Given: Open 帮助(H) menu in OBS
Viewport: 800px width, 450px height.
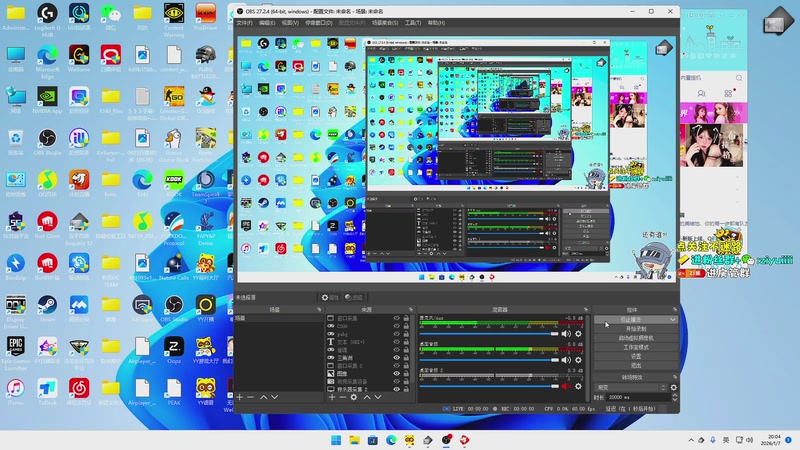Looking at the screenshot, I should pos(436,23).
